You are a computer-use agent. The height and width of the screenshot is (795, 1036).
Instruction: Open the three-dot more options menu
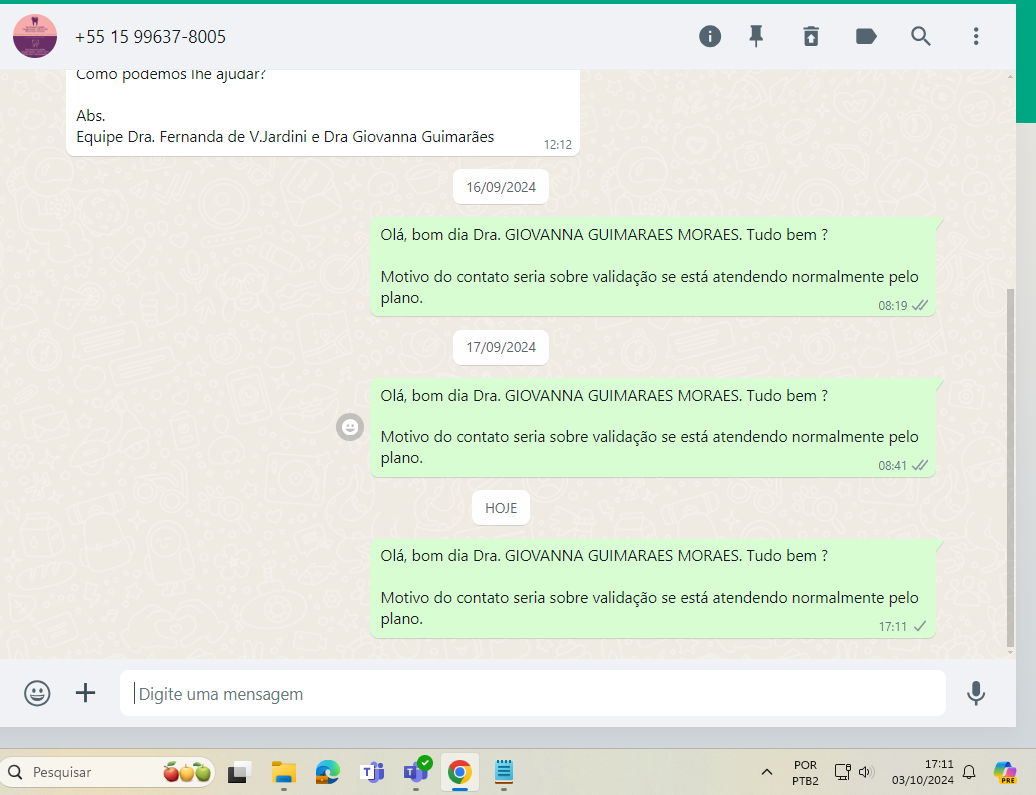coord(976,37)
